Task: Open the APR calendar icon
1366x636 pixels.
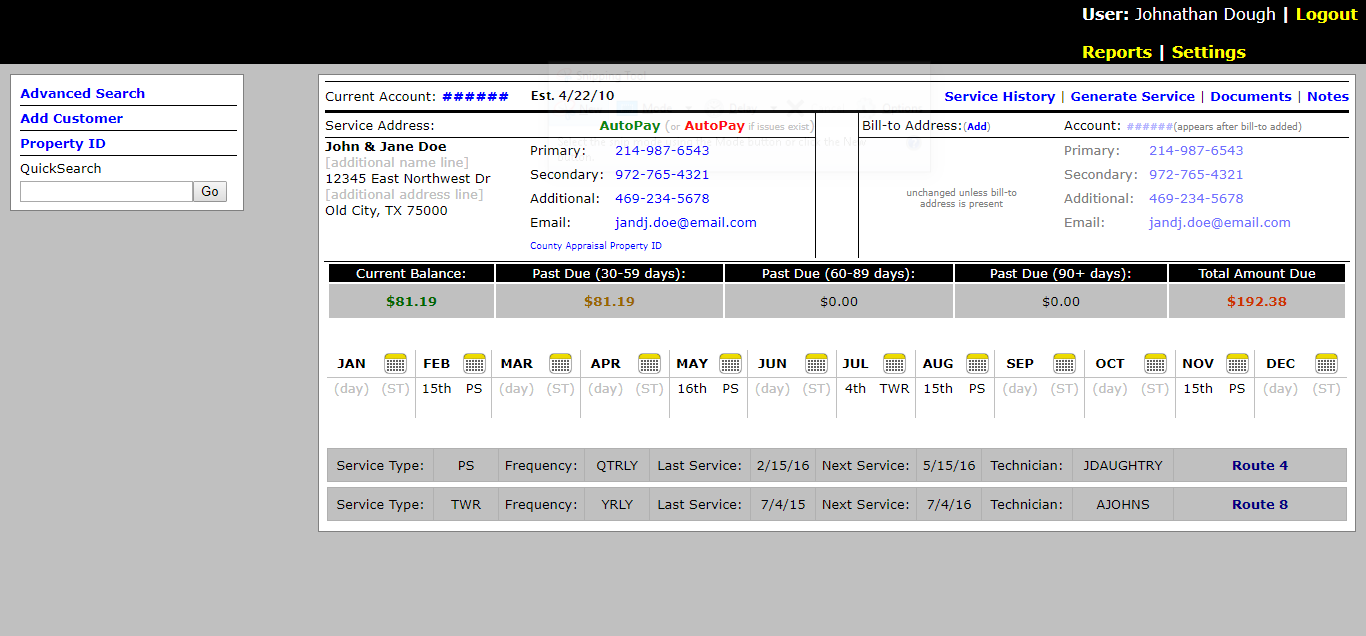Action: [x=649, y=364]
